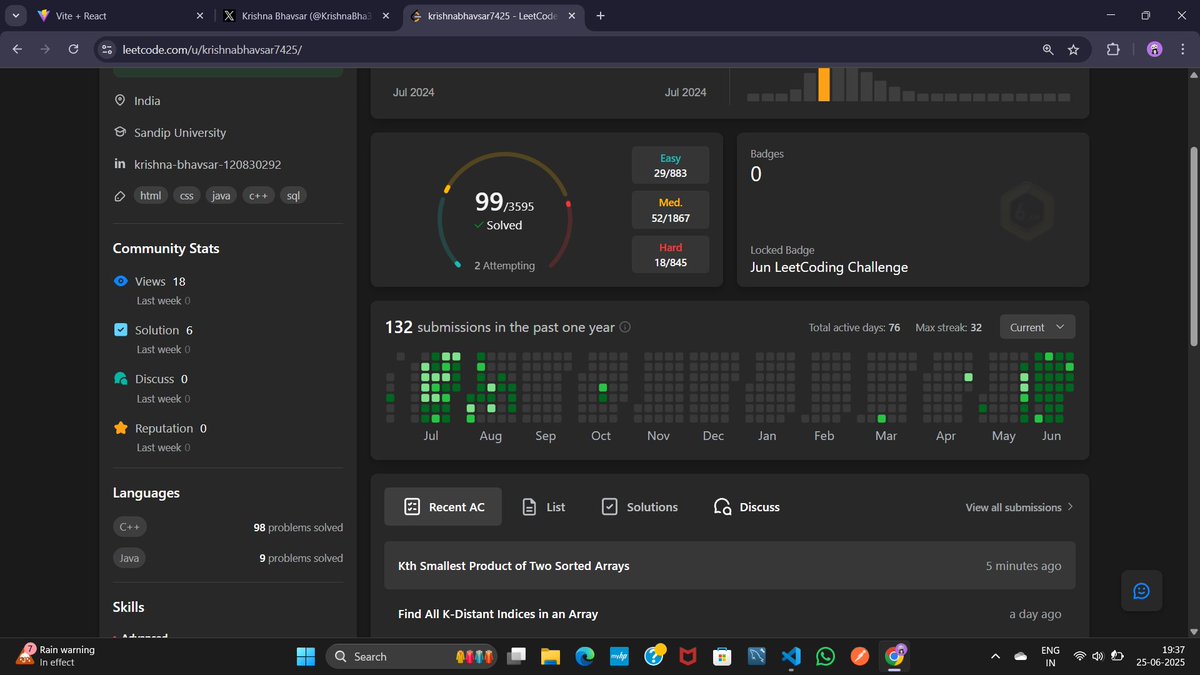Expand the hidden icons chevron in system tray
This screenshot has width=1200, height=675.
(995, 656)
